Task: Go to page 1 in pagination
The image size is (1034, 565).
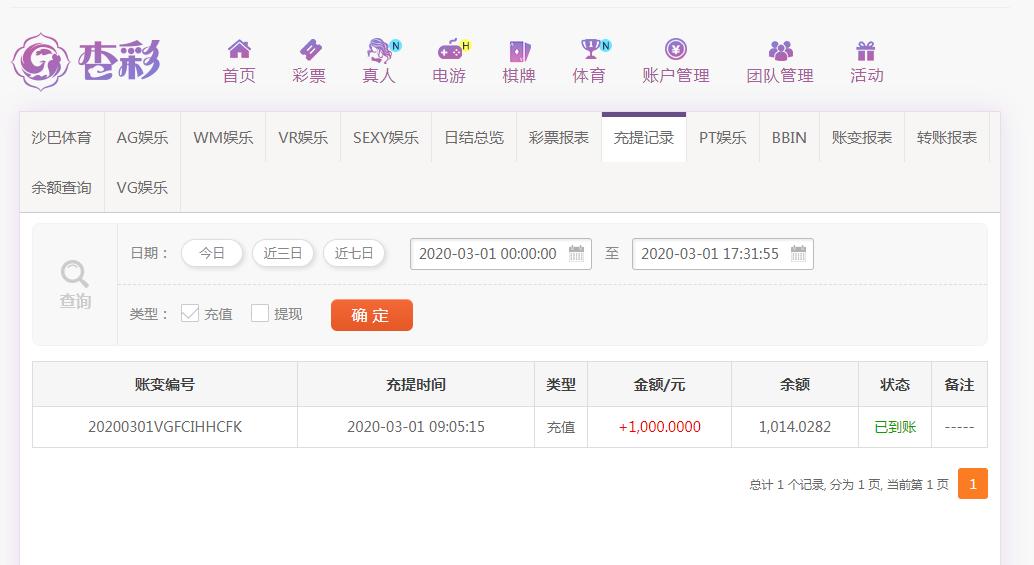Action: (973, 484)
